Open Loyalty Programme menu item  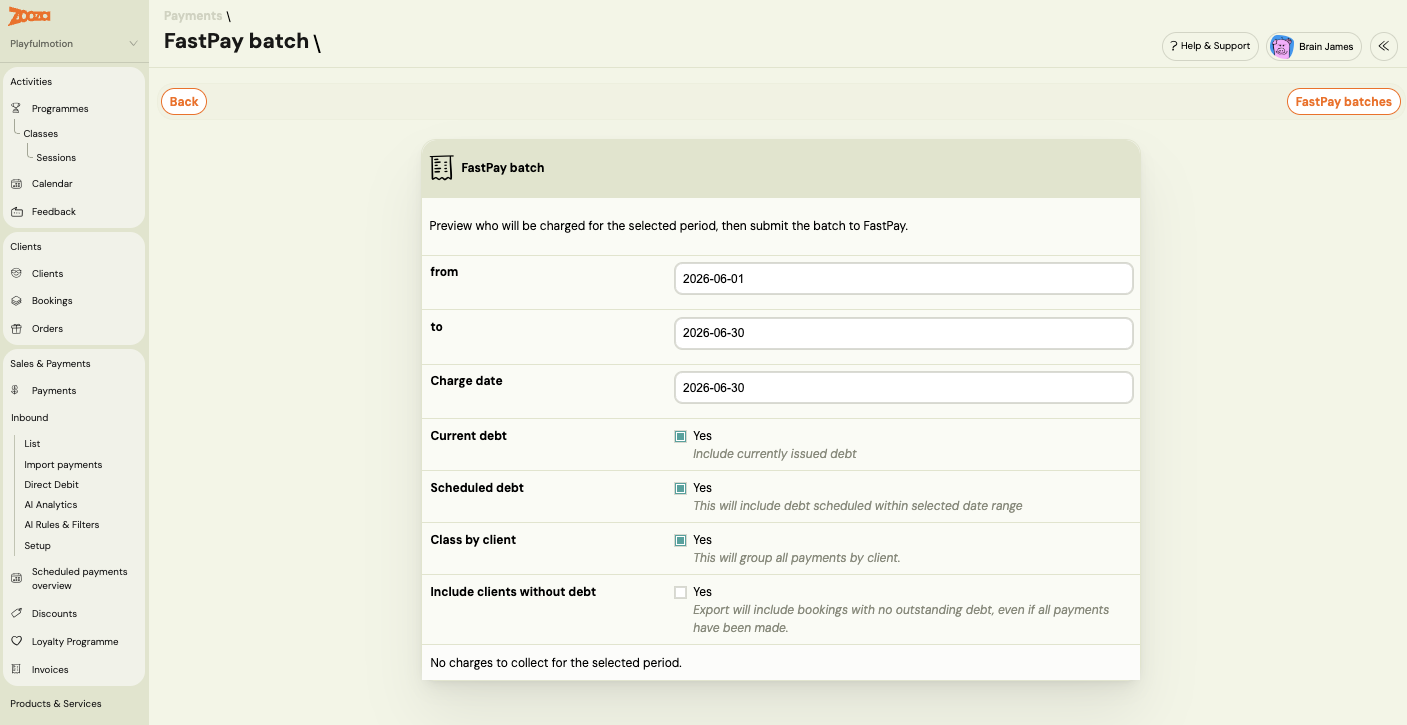tap(75, 642)
